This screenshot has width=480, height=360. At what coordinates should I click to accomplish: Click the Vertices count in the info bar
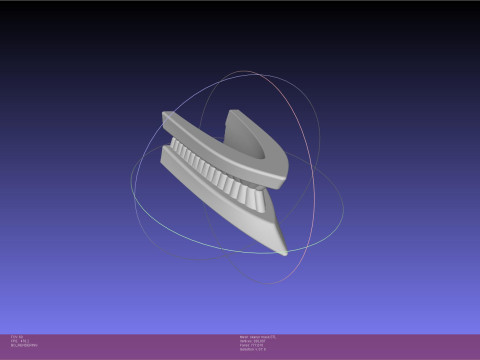253,341
